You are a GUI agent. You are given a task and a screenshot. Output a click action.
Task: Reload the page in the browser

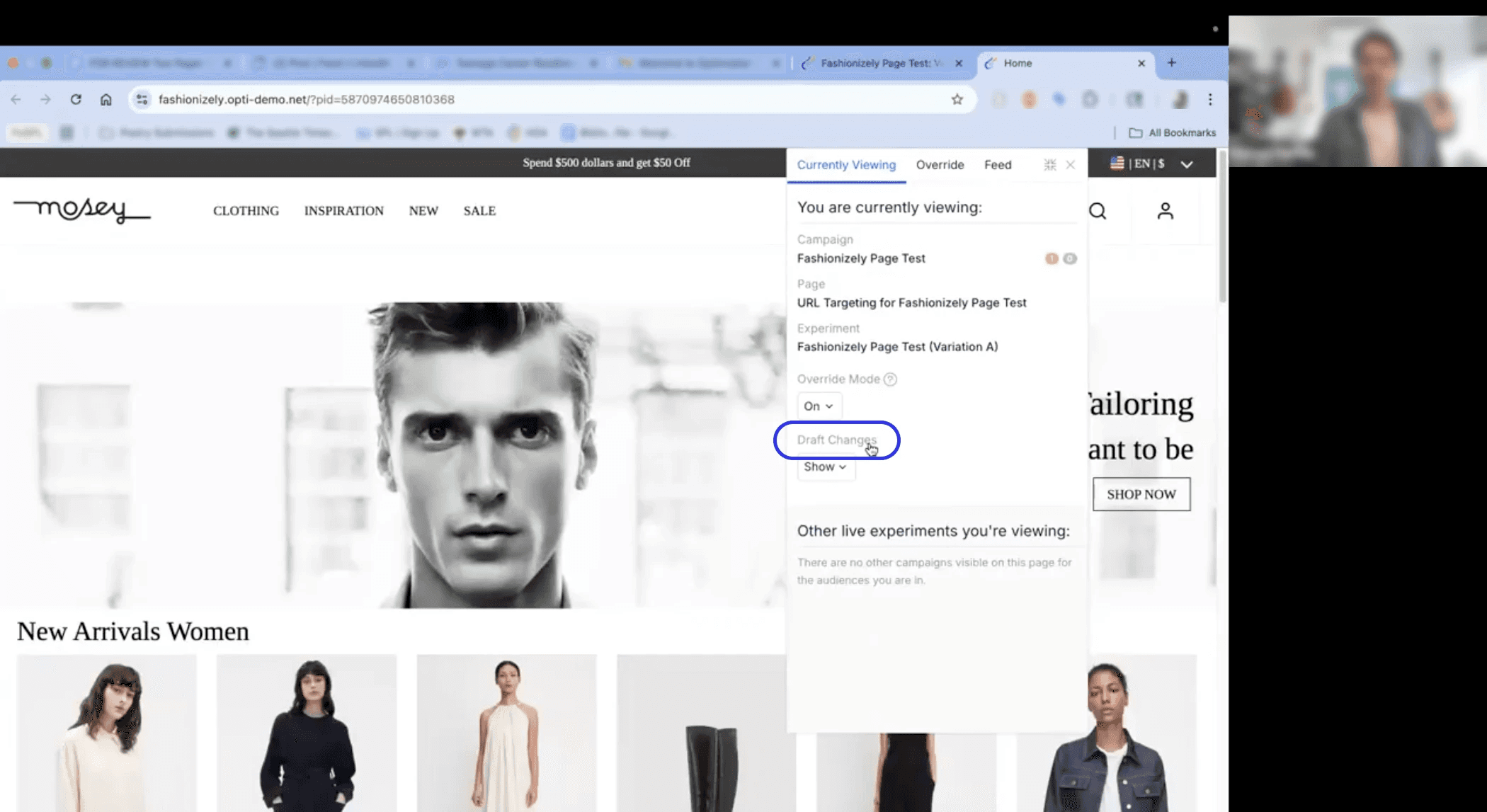pos(76,100)
